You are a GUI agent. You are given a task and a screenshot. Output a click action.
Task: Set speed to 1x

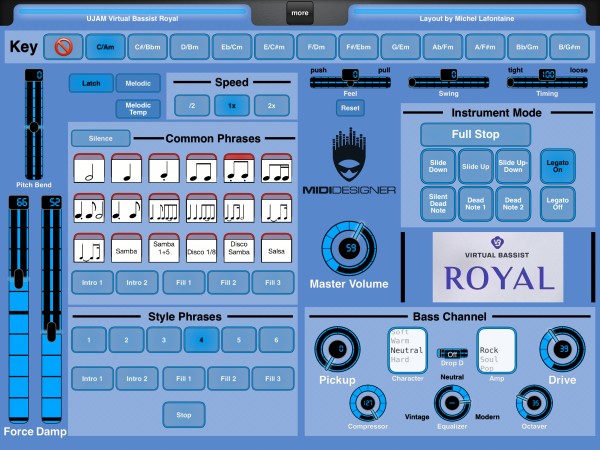232,106
